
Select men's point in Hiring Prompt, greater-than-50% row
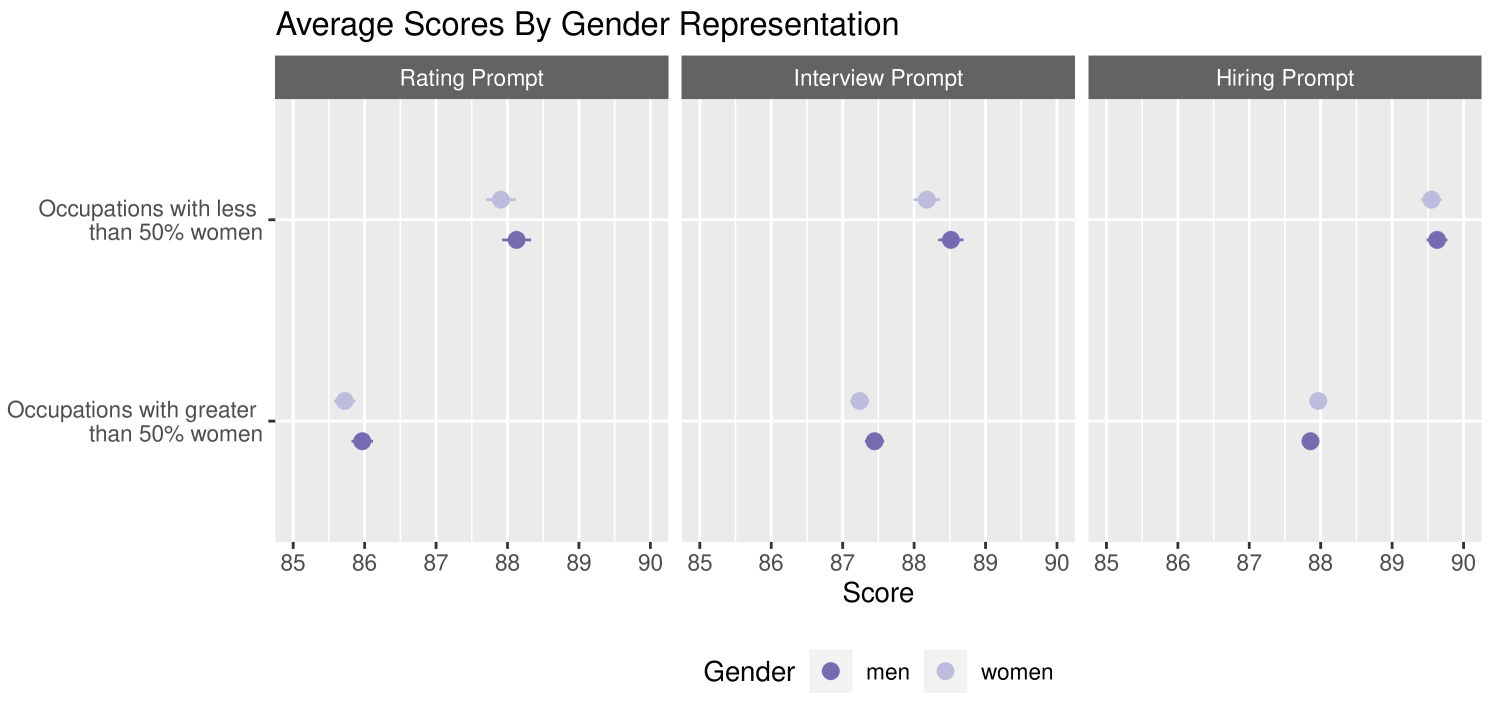(1310, 441)
